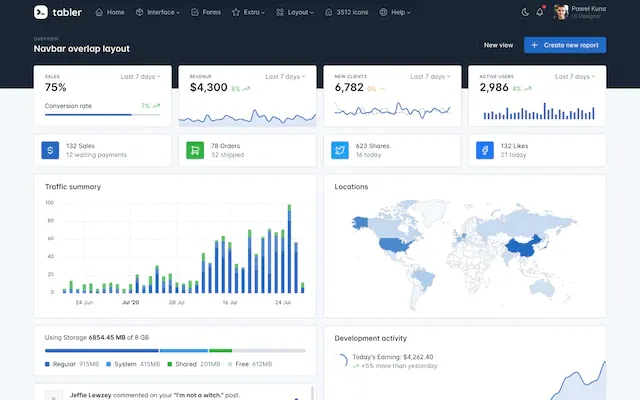Click the Create new report button
This screenshot has height=400, width=640.
565,45
